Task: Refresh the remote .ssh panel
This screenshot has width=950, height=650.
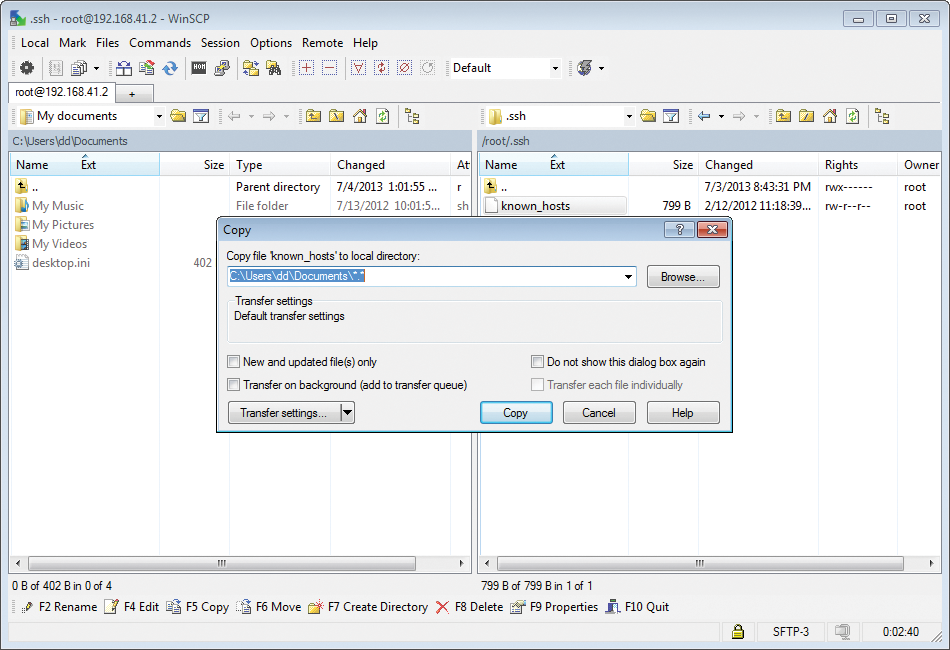Action: point(852,116)
